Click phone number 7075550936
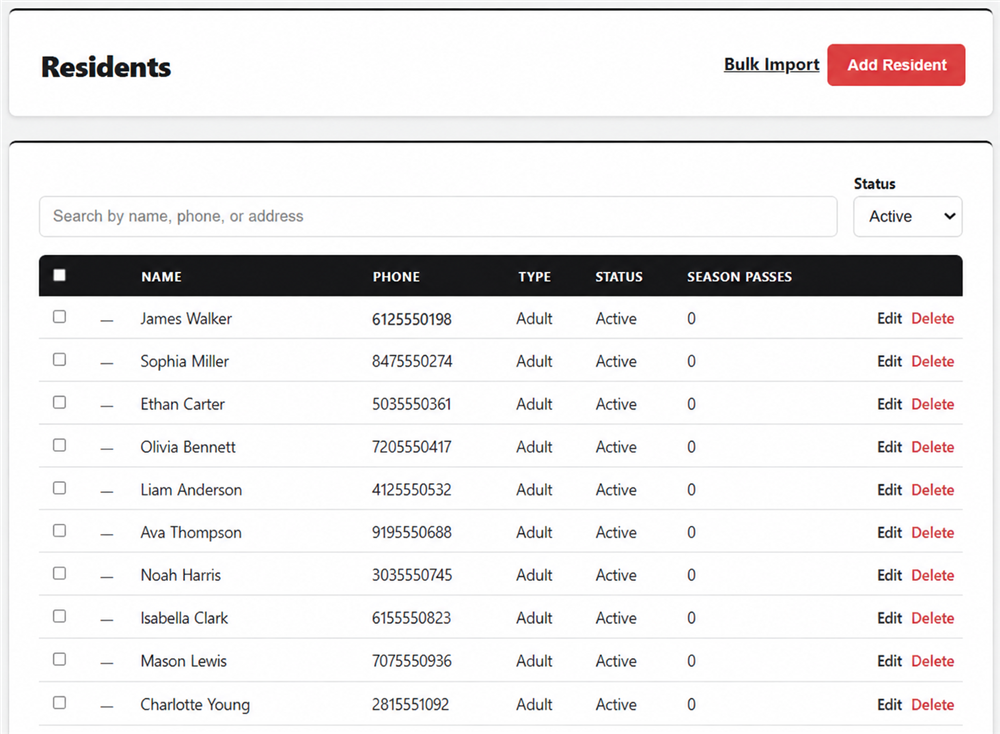The image size is (1000, 734). (411, 661)
